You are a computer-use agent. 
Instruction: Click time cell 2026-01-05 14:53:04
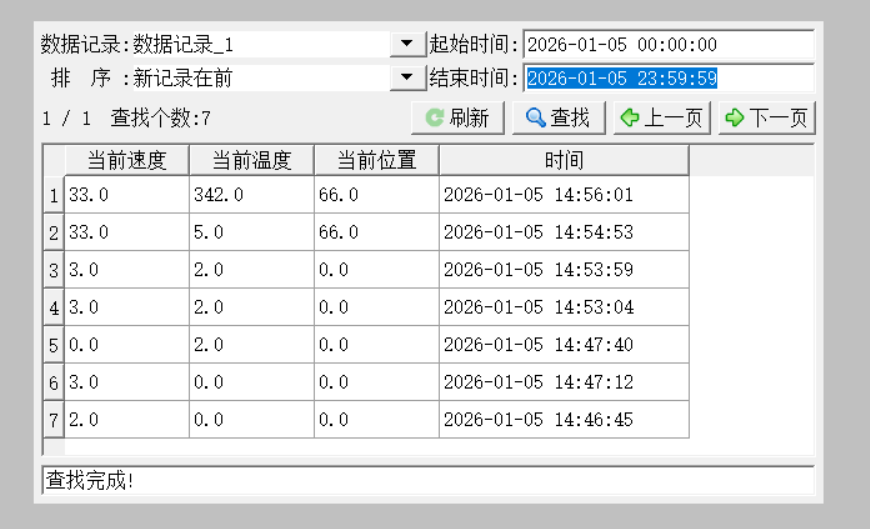tap(564, 307)
